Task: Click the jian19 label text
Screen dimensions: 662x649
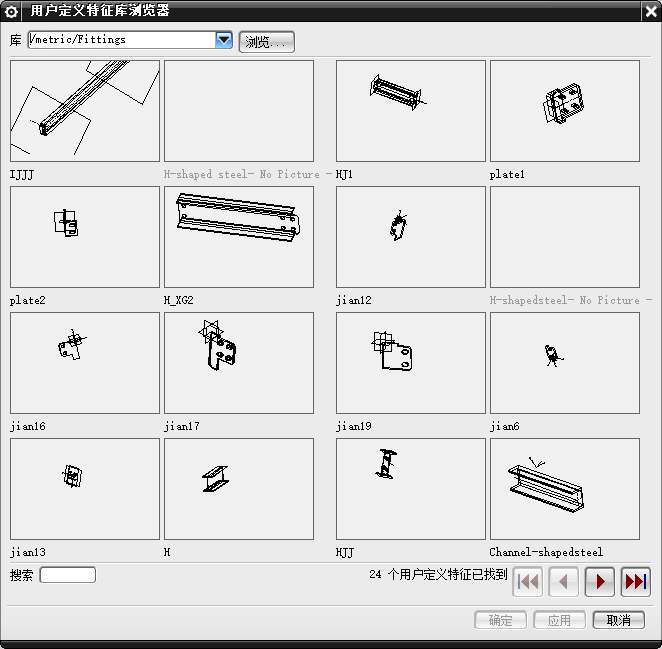Action: pos(354,426)
